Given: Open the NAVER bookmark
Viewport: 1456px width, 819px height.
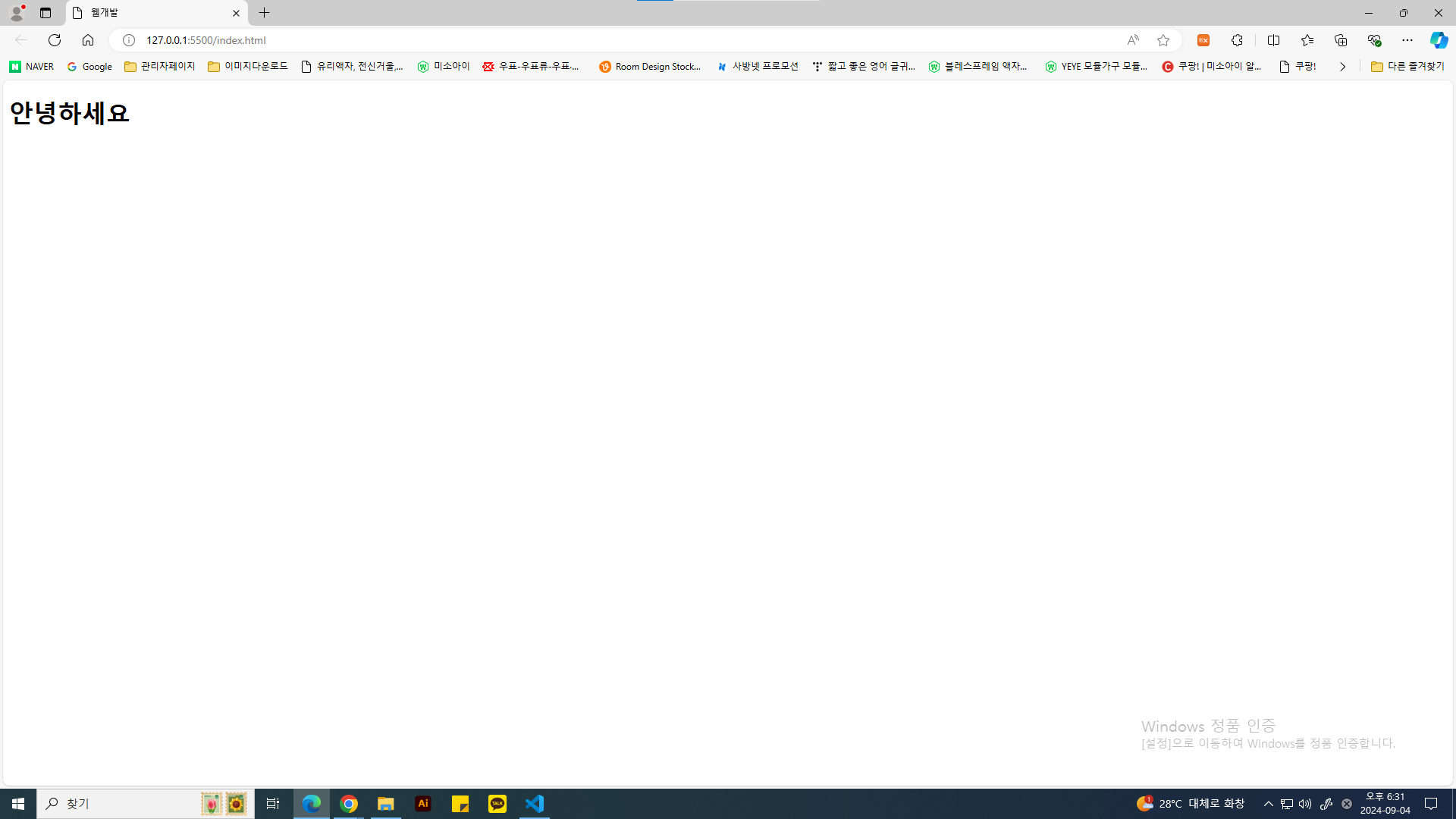Looking at the screenshot, I should coord(31,67).
